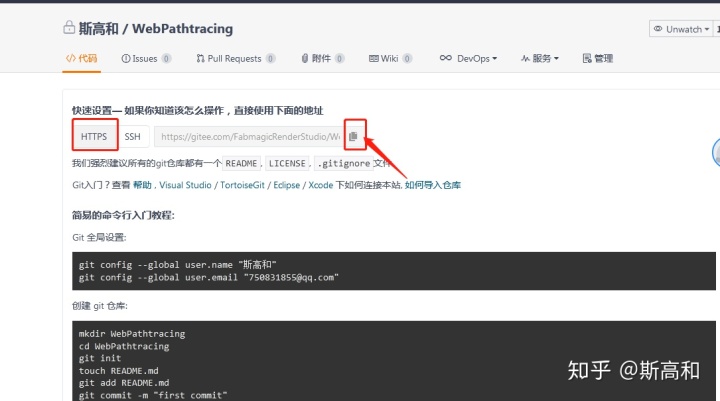Click the git init command line
Screen dimensions: 720x401
point(100,358)
